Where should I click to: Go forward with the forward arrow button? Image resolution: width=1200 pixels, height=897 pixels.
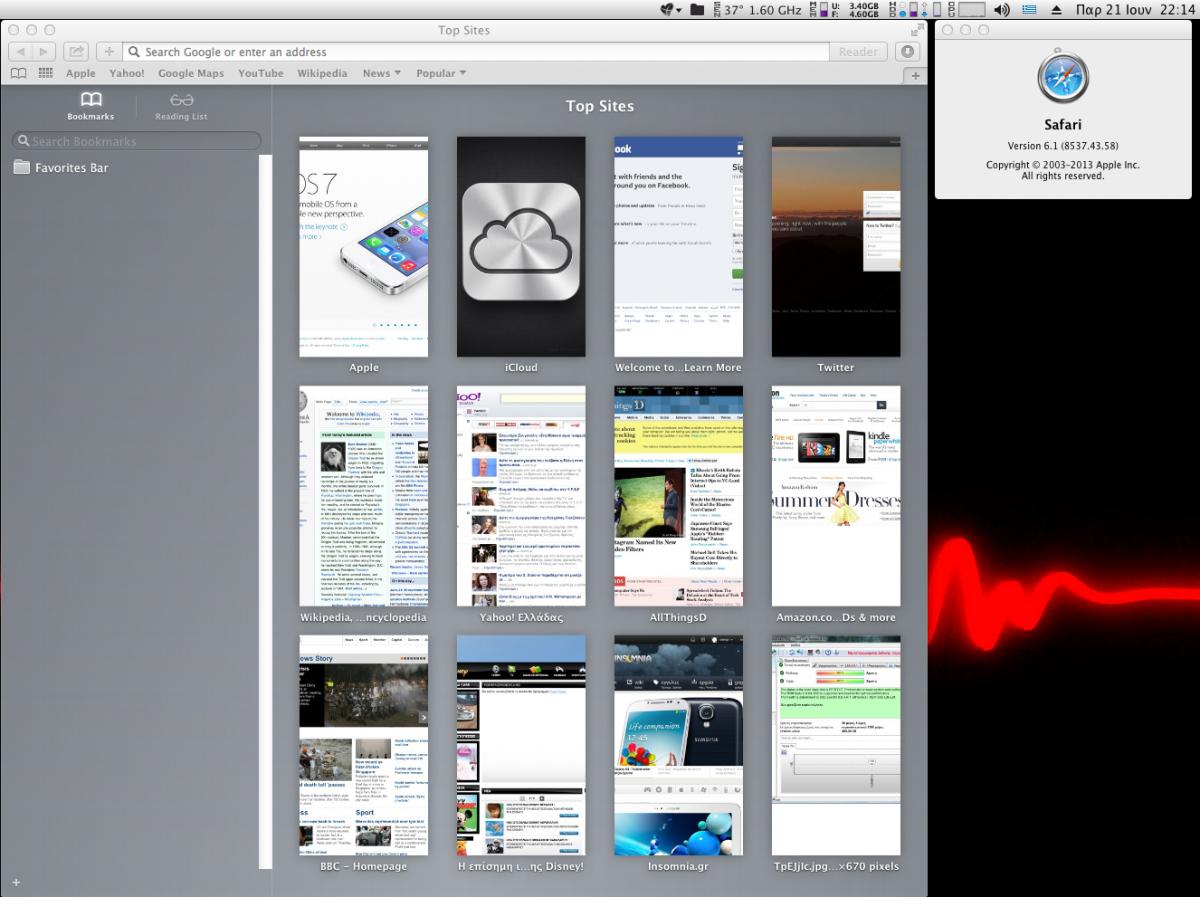[45, 52]
